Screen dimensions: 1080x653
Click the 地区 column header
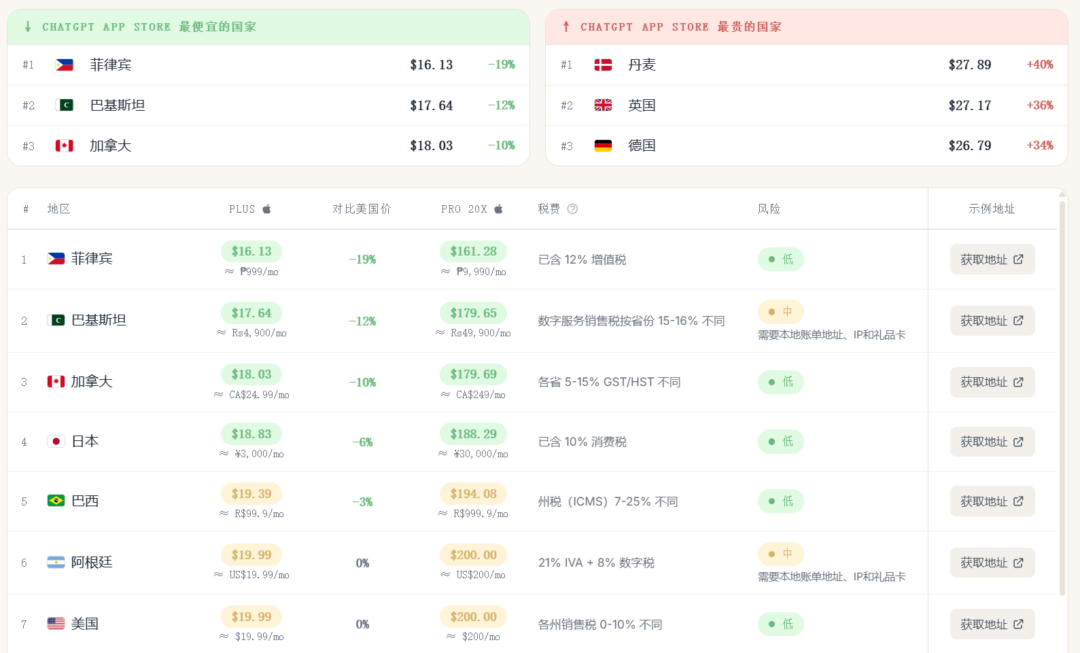(59, 209)
